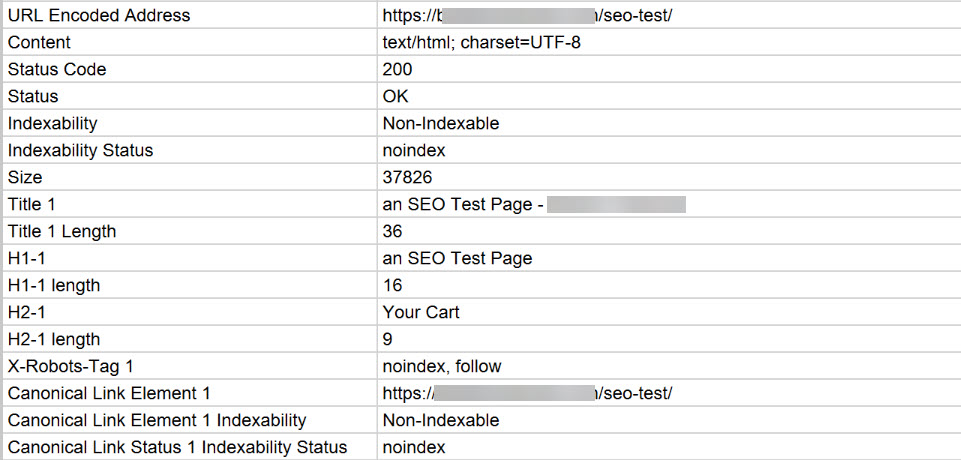Viewport: 961px width, 460px height.
Task: Select the "Canonical Link Status 1 Indexability Status" label
Action: 177,447
